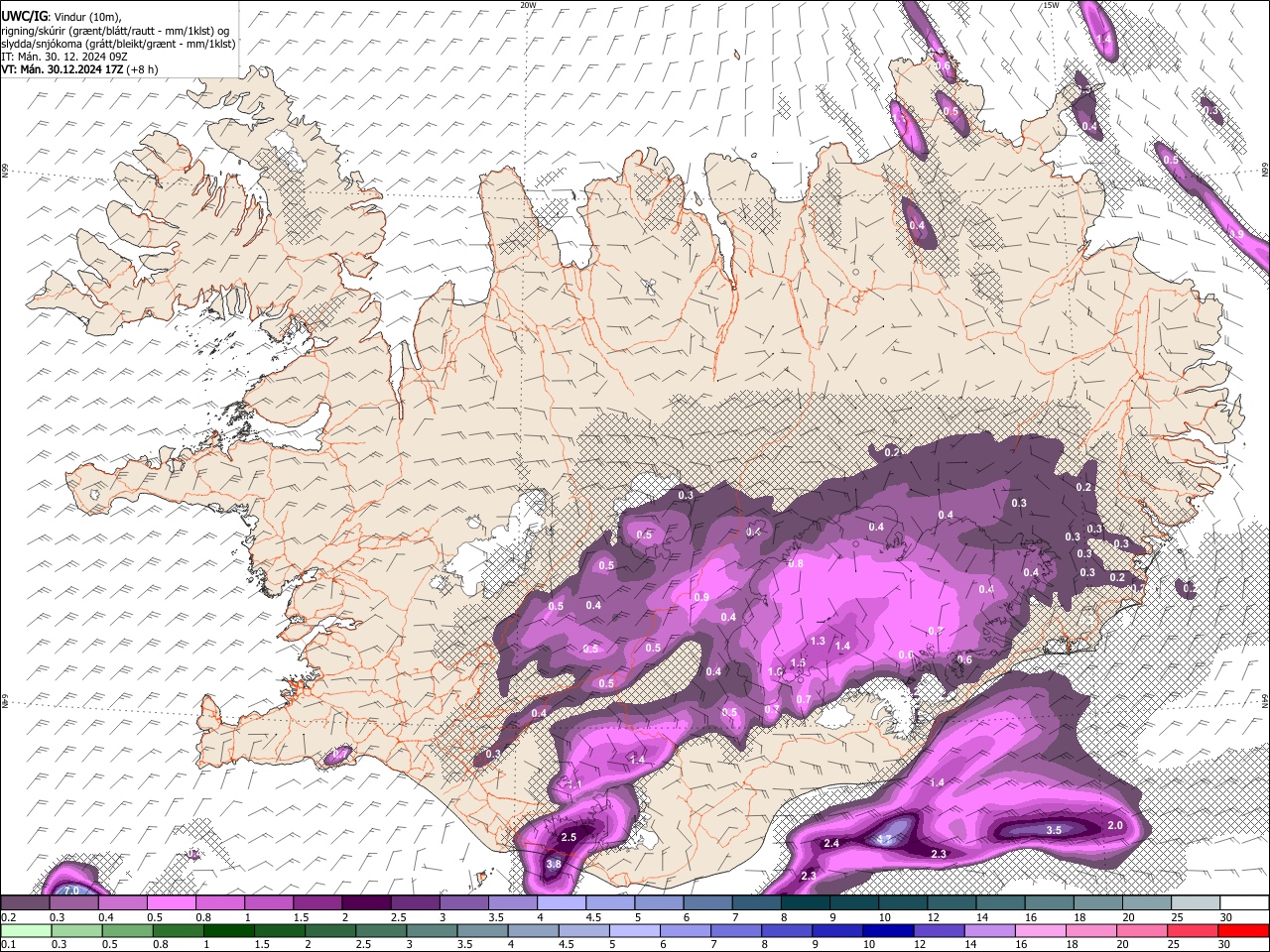Click the deep blue swatch between 10 and 12, lower legend
Screen dimensions: 1270x952
click(x=886, y=930)
